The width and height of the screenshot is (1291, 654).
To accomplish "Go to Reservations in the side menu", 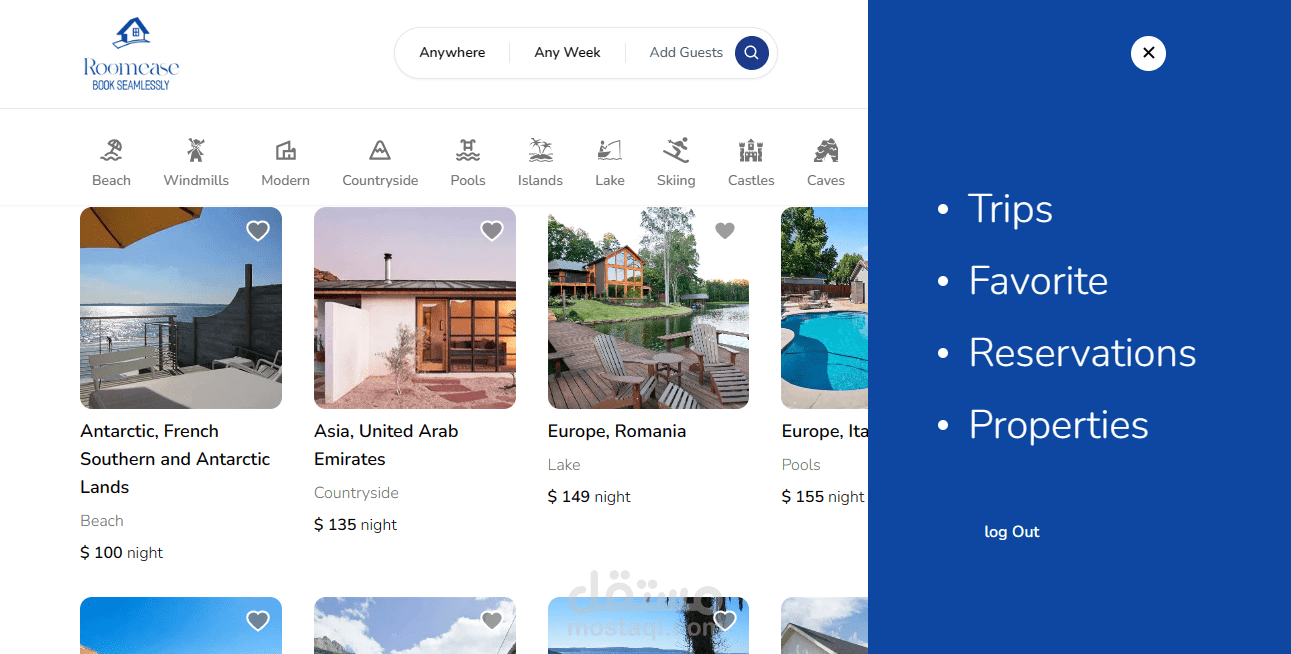I will [1082, 353].
